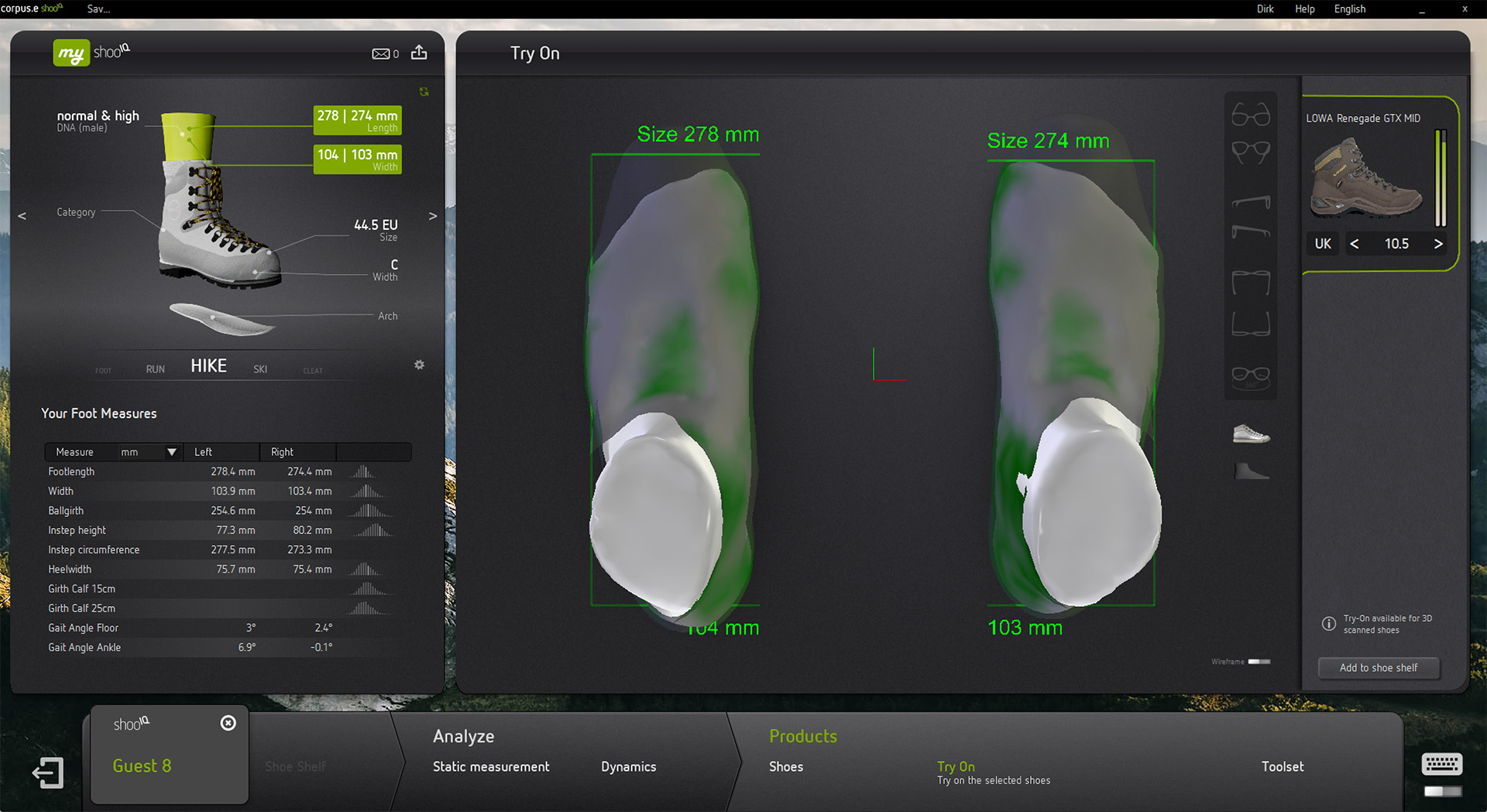Go to next category with right chevron
The height and width of the screenshot is (812, 1487).
tap(433, 216)
